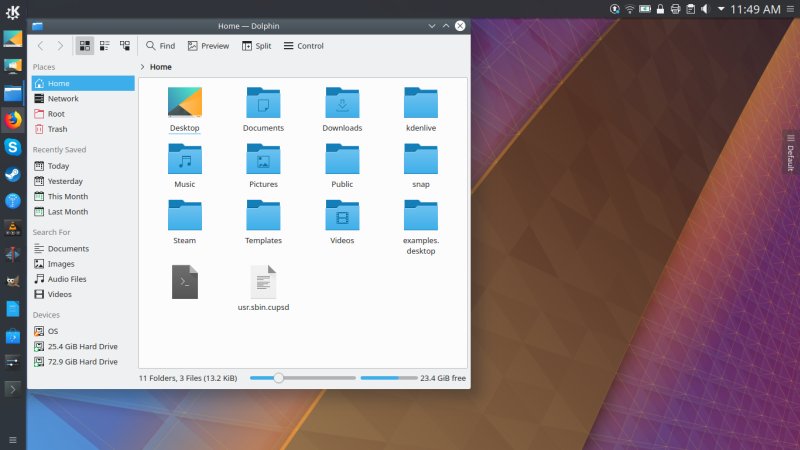The image size is (800, 450).
Task: Go forward with the right arrow button
Action: tap(60, 46)
